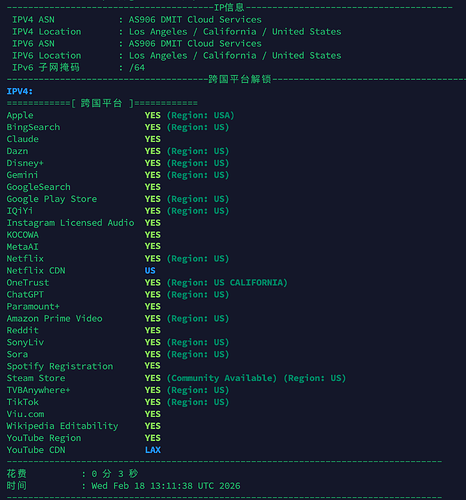Screen dimensions: 466x500
Task: Click the 'Amazon Prime Video' row label
Action: (x=54, y=319)
